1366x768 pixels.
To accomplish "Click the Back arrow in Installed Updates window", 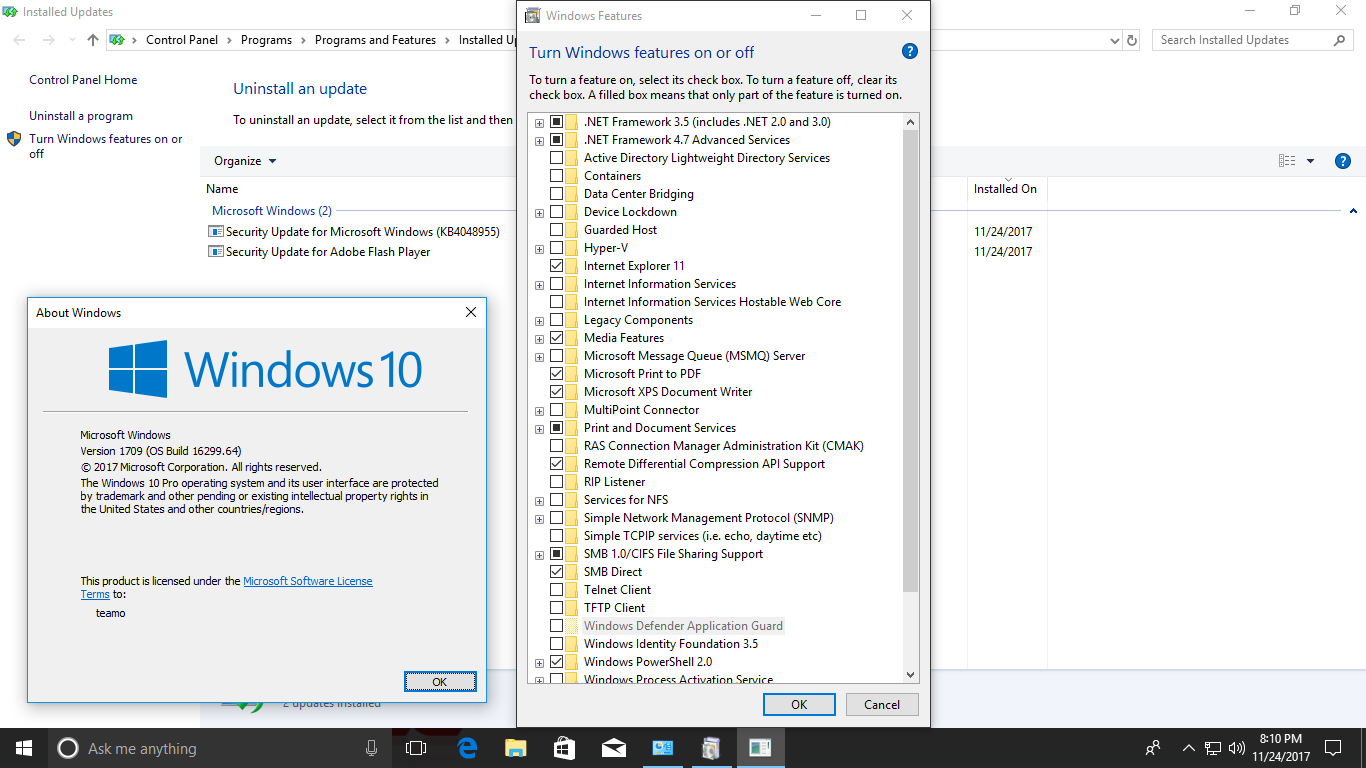I will (21, 40).
